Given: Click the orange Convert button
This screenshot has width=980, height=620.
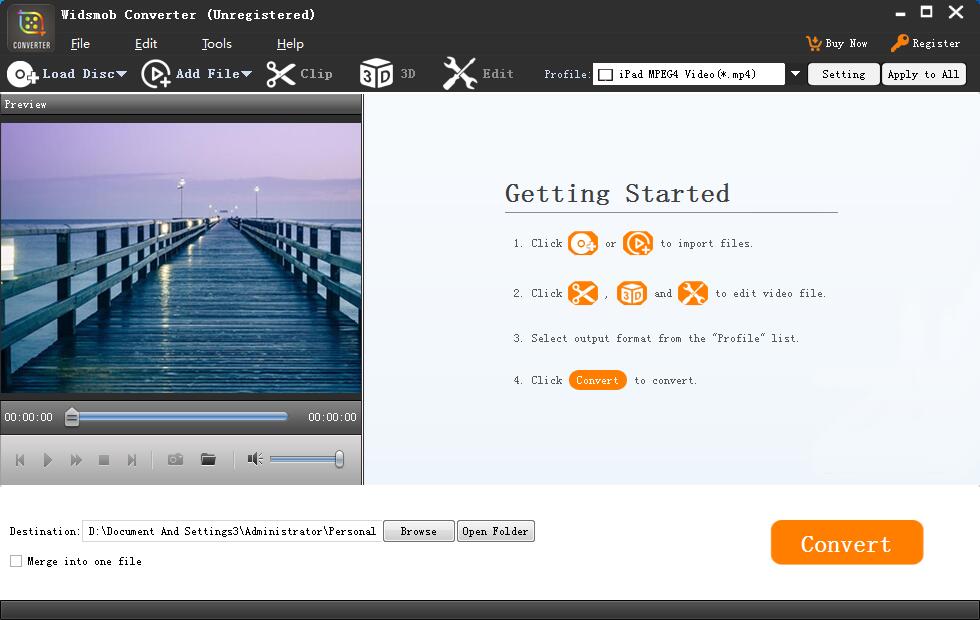Looking at the screenshot, I should pos(847,542).
